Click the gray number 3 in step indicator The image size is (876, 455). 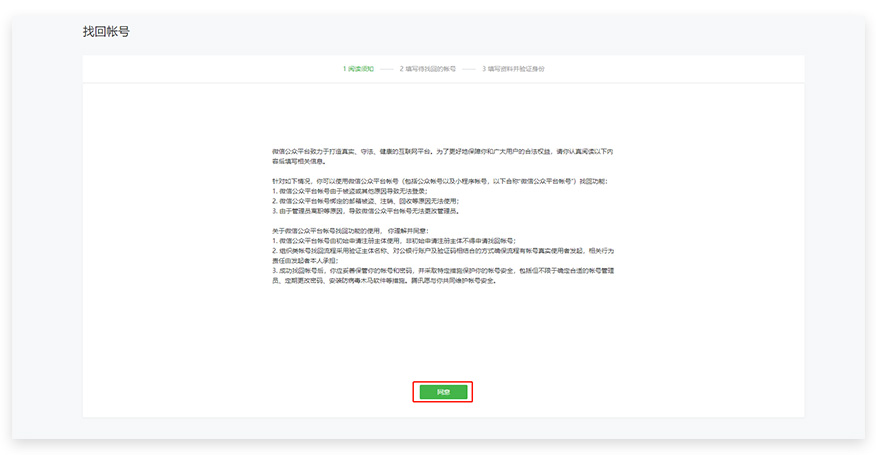(x=483, y=69)
